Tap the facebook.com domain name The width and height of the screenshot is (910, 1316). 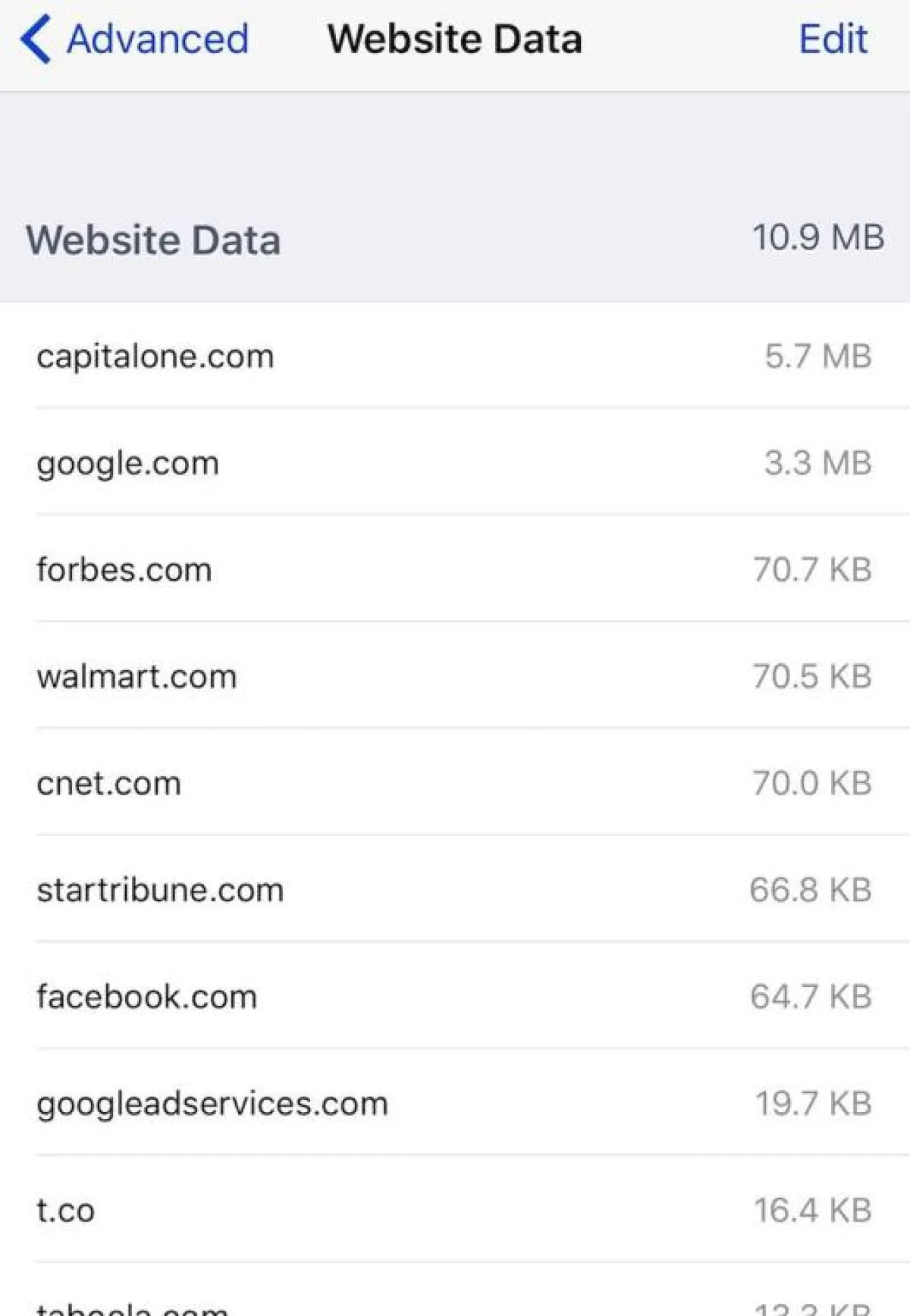[x=147, y=998]
